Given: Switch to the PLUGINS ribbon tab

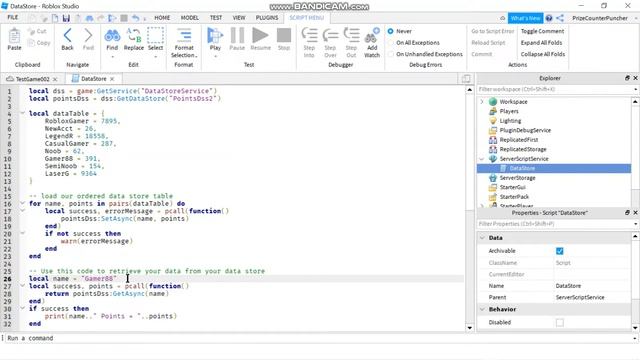Looking at the screenshot, I should coord(267,18).
